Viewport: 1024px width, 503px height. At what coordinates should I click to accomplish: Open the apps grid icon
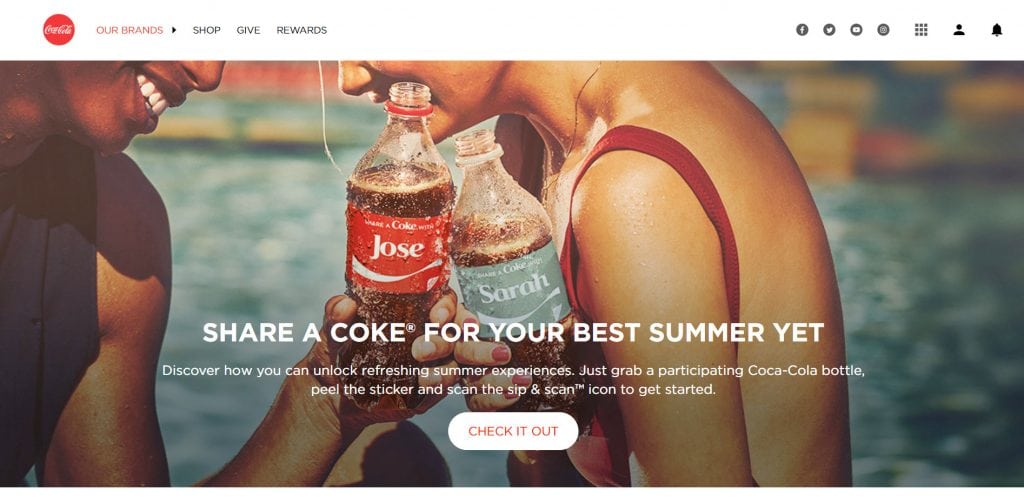click(921, 29)
